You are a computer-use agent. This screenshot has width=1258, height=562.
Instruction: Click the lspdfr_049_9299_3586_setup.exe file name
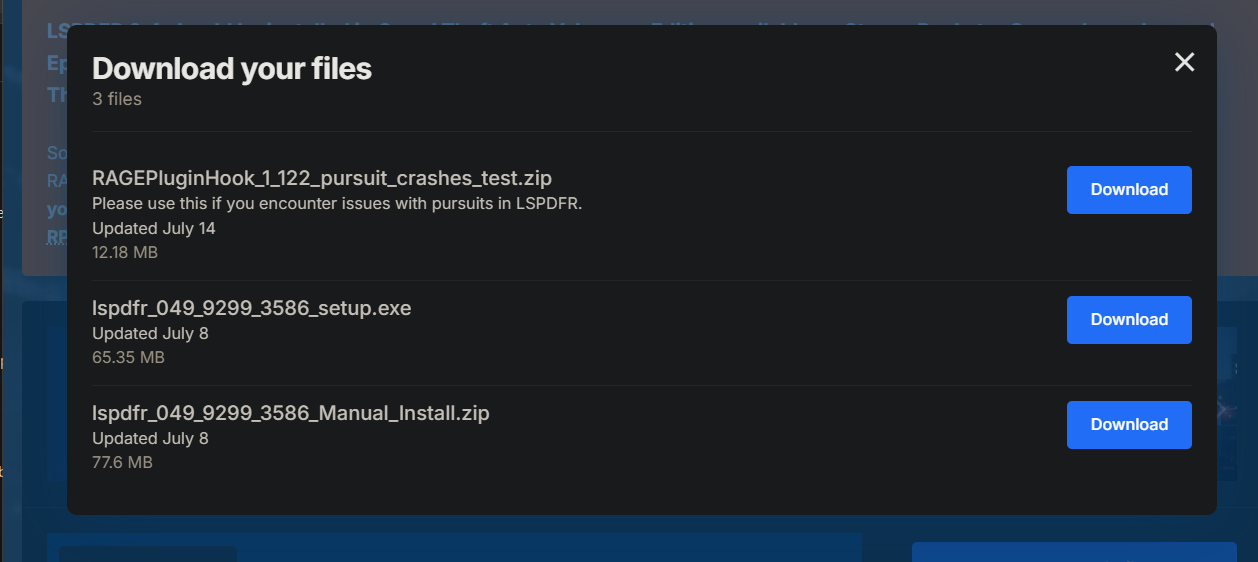pos(251,308)
